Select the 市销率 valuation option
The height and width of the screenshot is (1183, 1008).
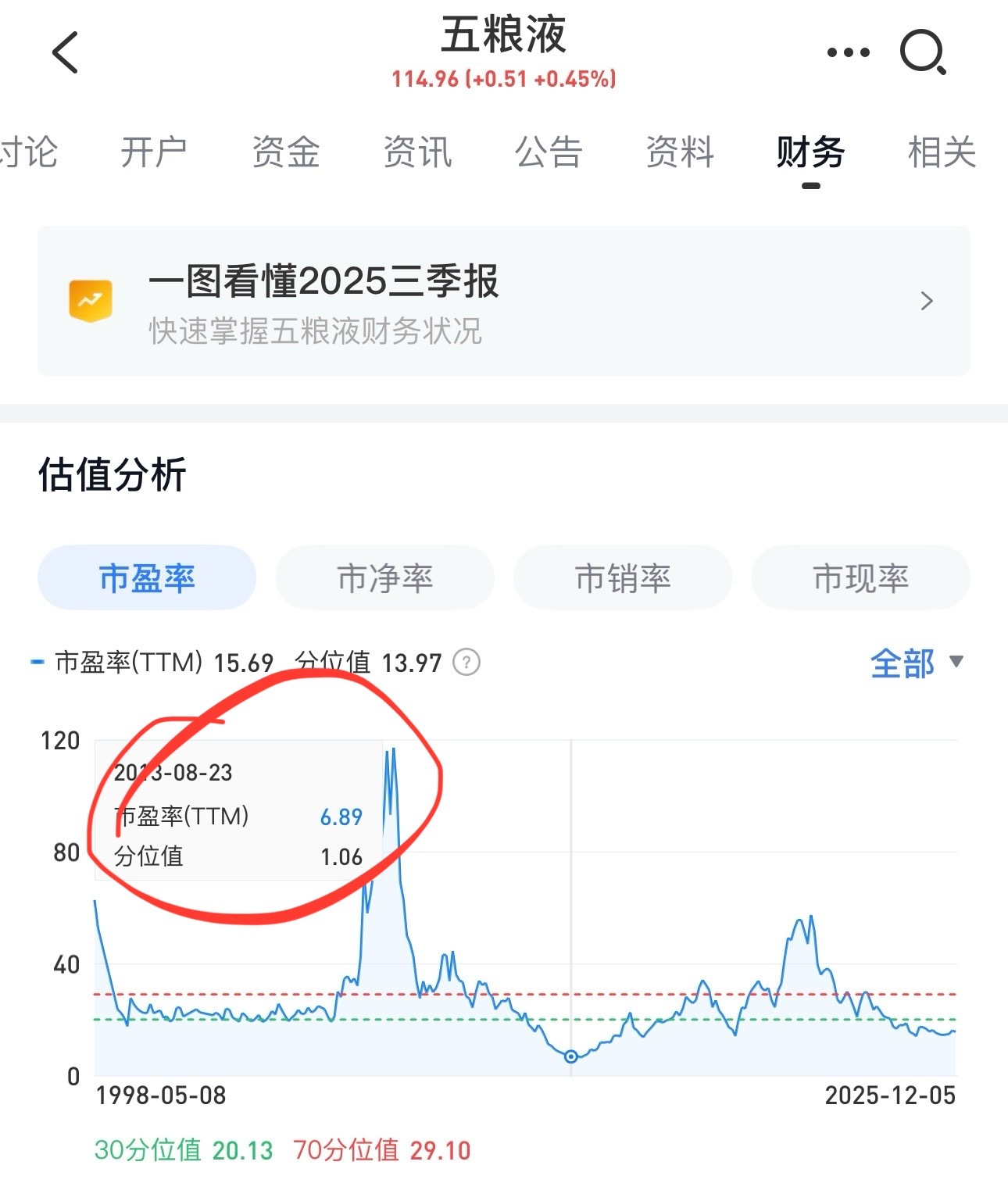[623, 577]
